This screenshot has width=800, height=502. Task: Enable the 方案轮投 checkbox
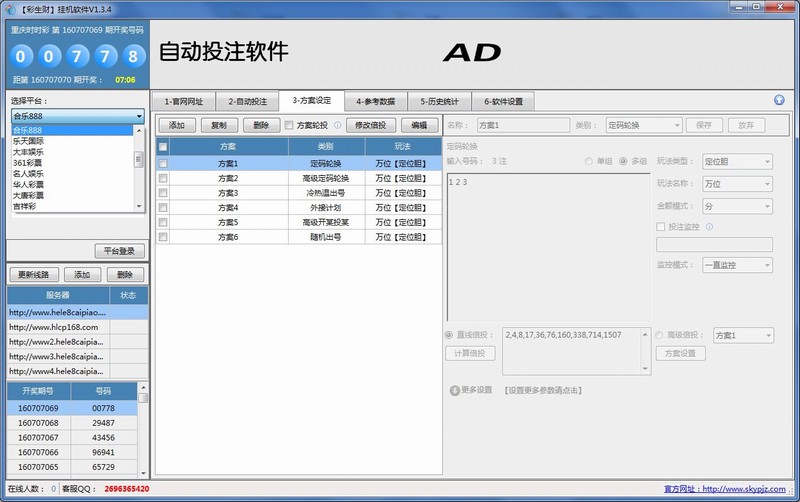tap(289, 125)
